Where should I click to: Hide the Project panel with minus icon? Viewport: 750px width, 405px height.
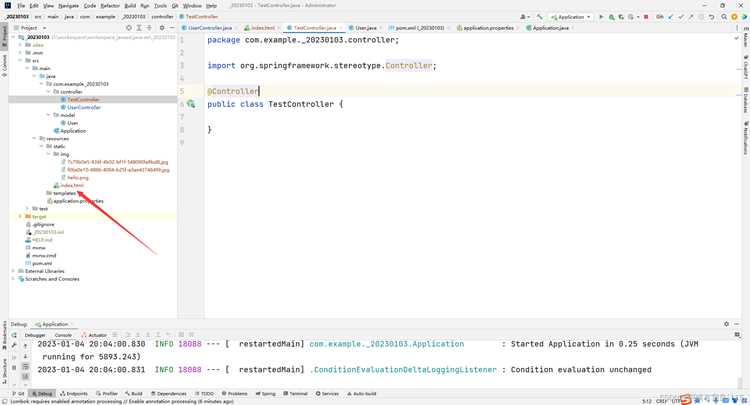coord(172,28)
